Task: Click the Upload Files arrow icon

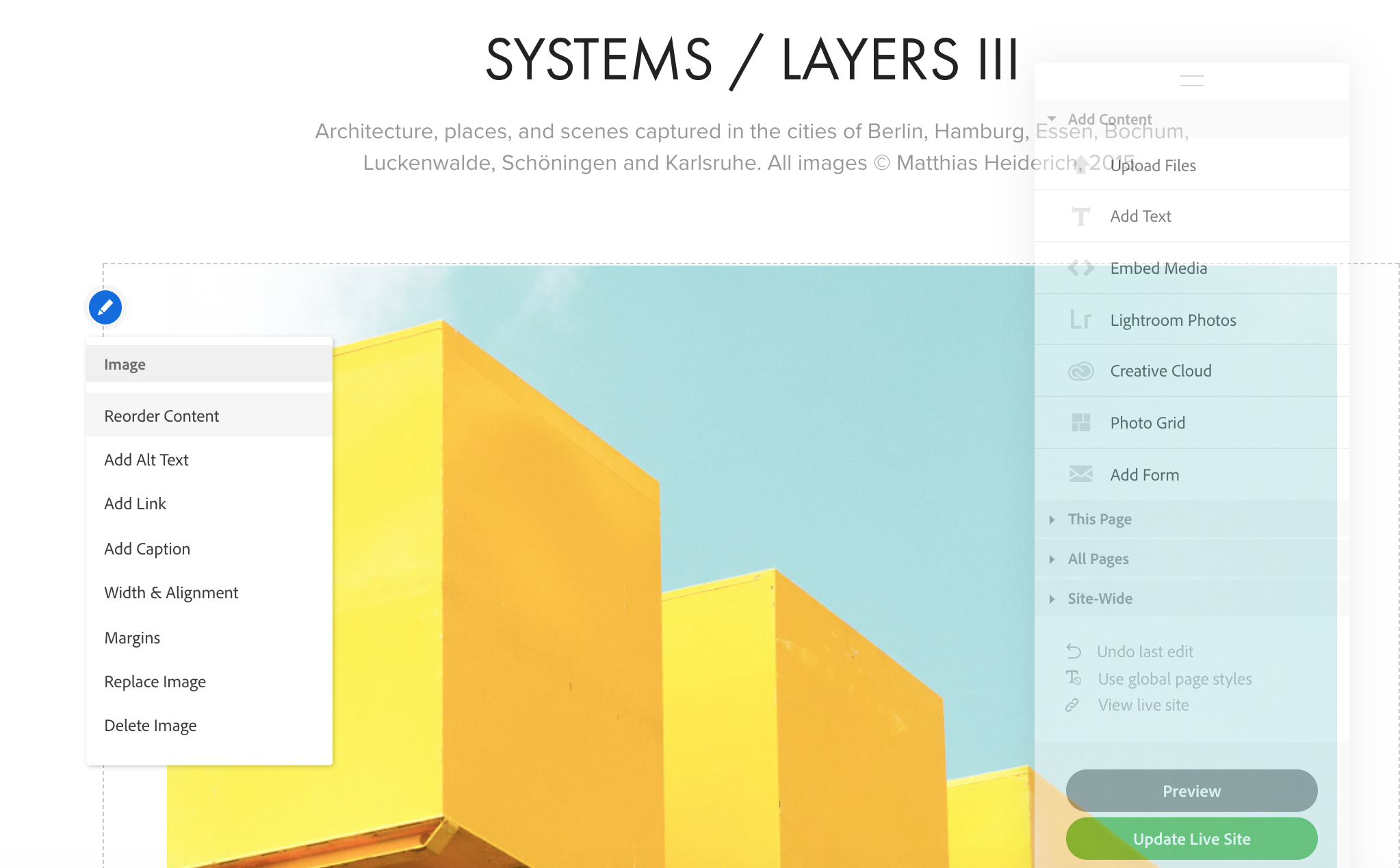Action: coord(1080,165)
